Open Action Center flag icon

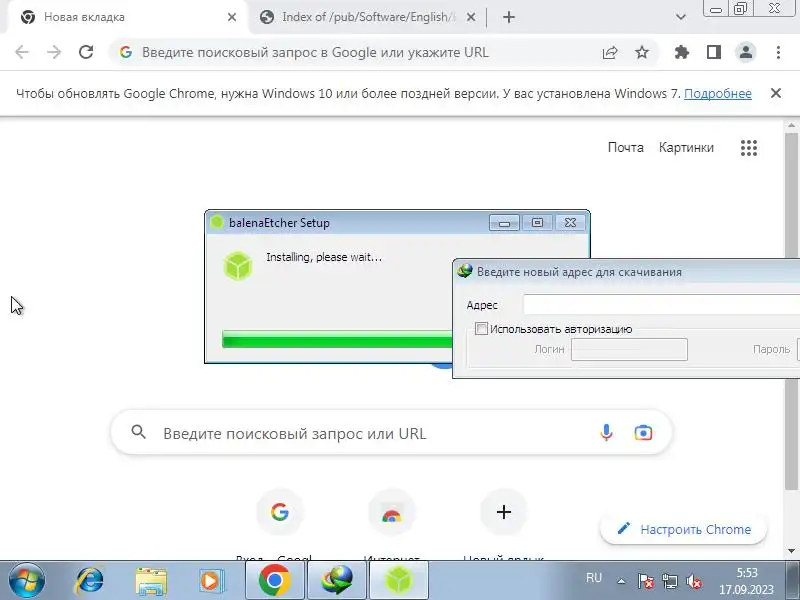click(645, 581)
